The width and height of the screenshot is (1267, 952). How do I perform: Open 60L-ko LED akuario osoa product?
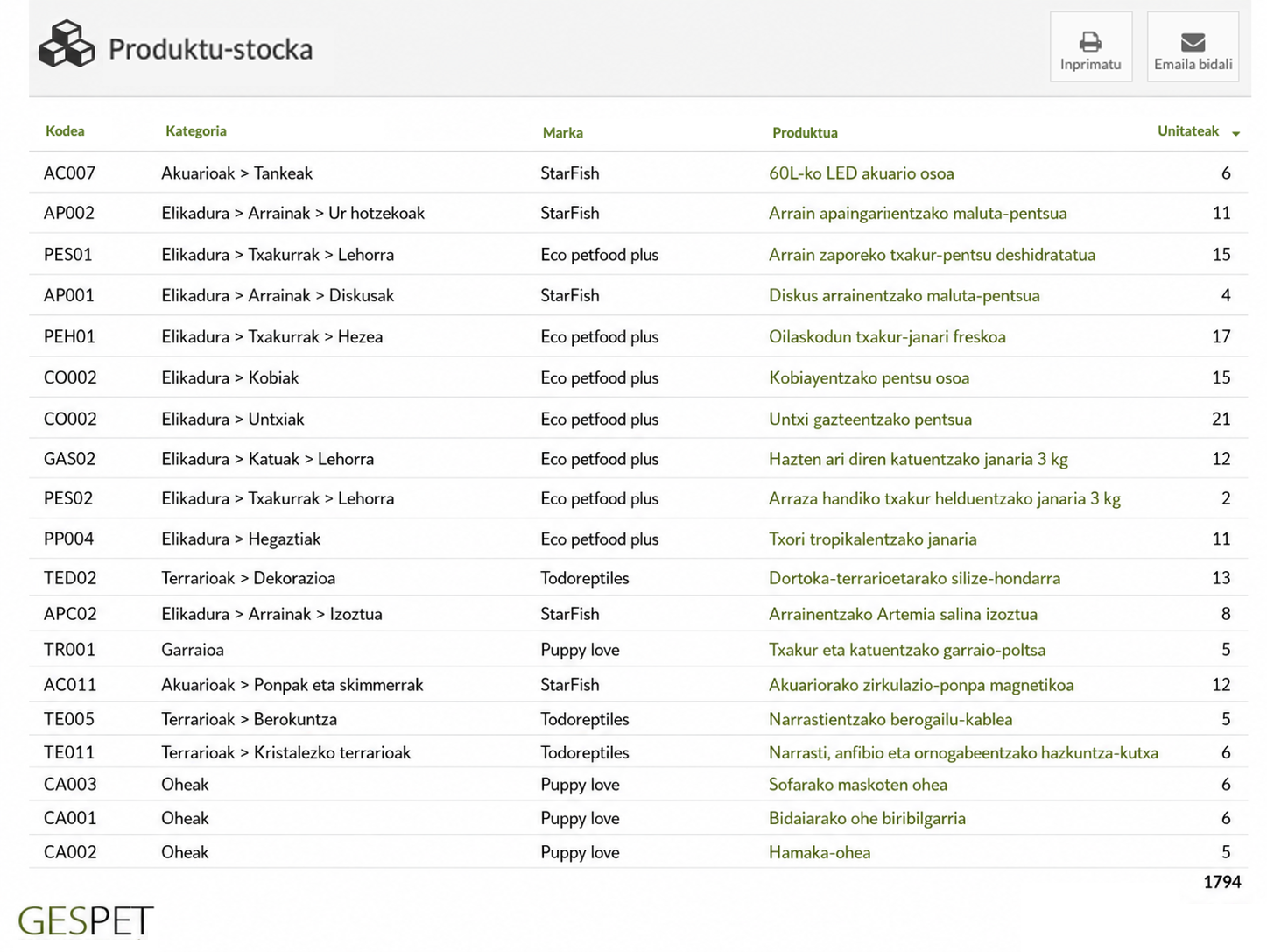click(861, 173)
